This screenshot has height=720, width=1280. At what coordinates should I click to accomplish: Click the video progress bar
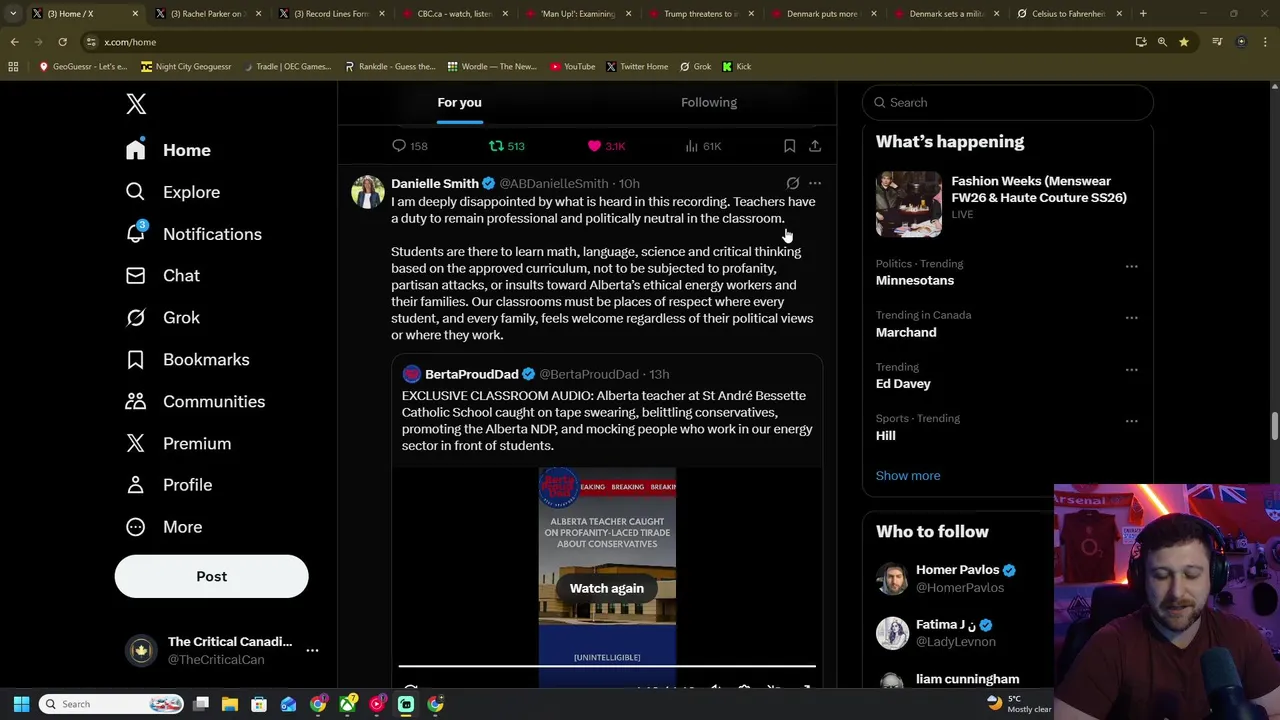point(607,666)
